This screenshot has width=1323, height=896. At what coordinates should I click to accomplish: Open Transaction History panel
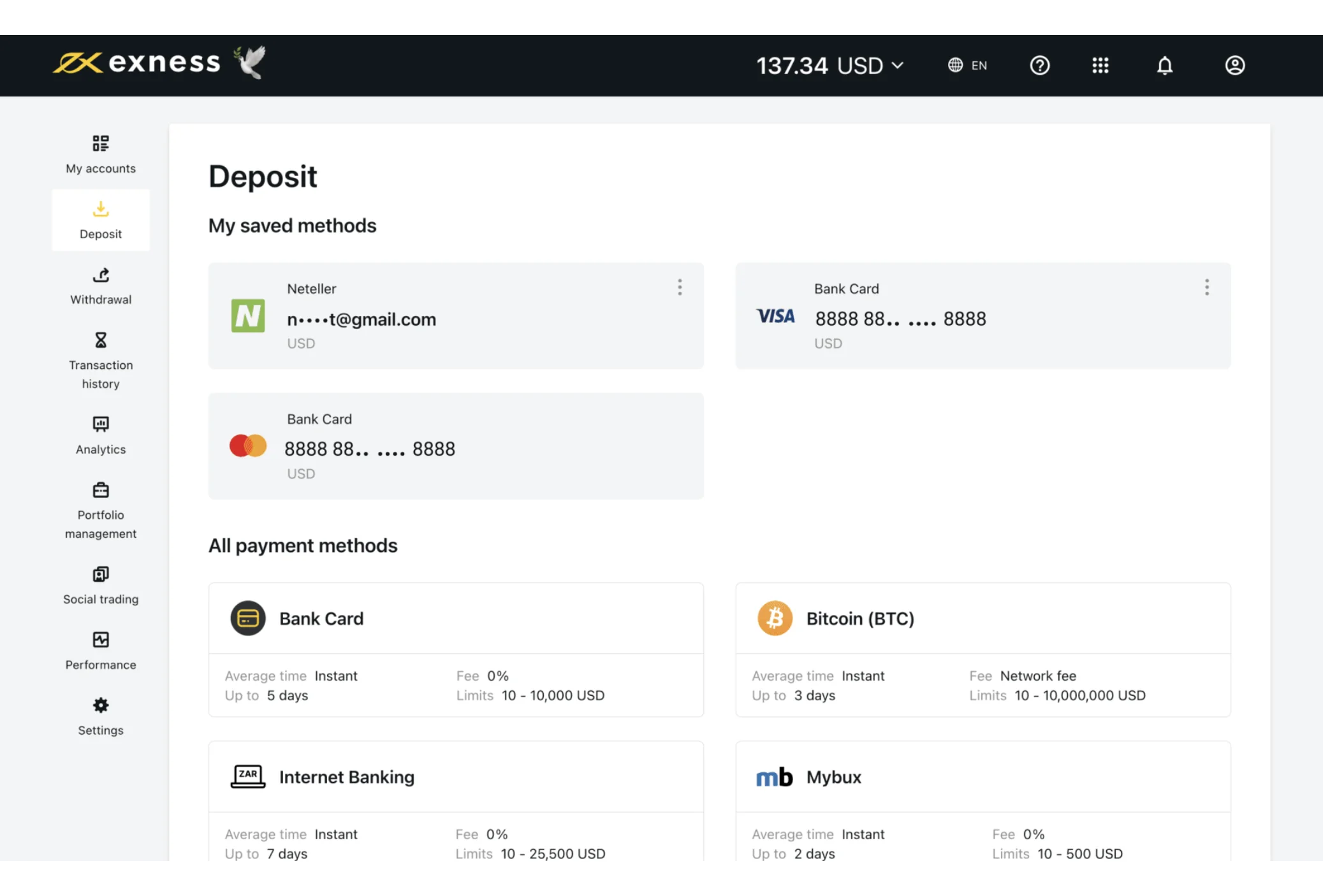click(x=100, y=359)
